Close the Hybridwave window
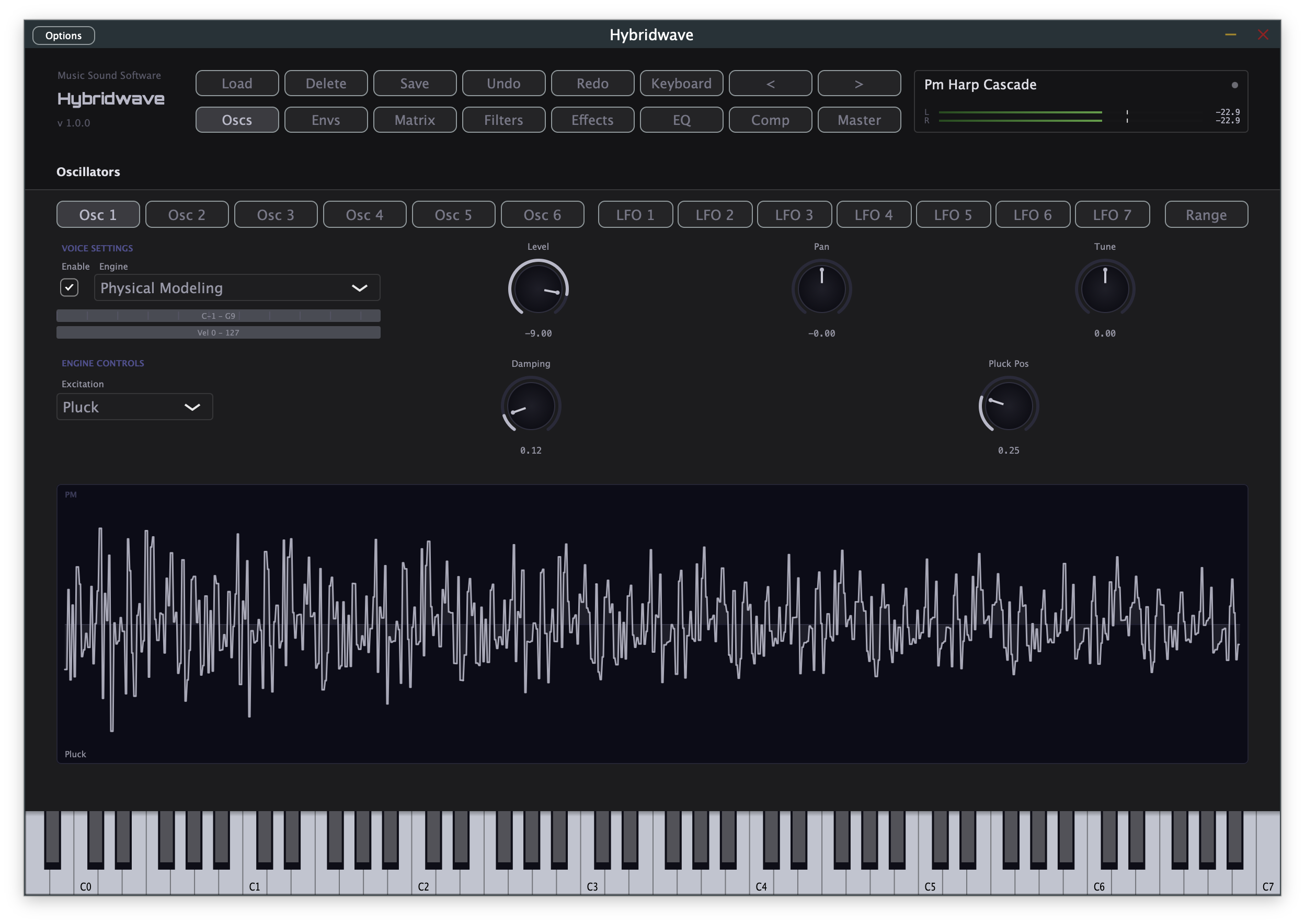The width and height of the screenshot is (1305, 924). 1262,34
